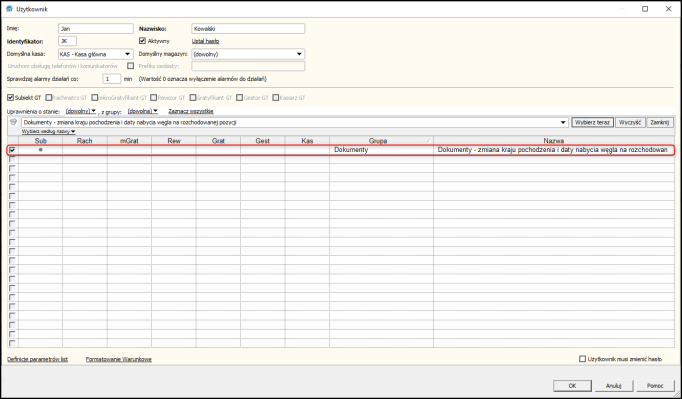Open help via the Pomoc button
The image size is (682, 399).
point(655,386)
